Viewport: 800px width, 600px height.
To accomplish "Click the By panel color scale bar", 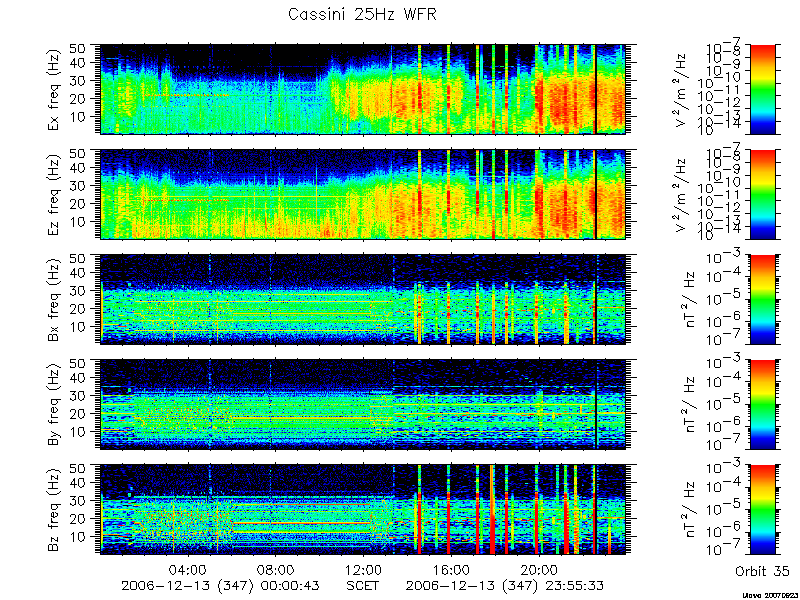I will click(x=762, y=405).
